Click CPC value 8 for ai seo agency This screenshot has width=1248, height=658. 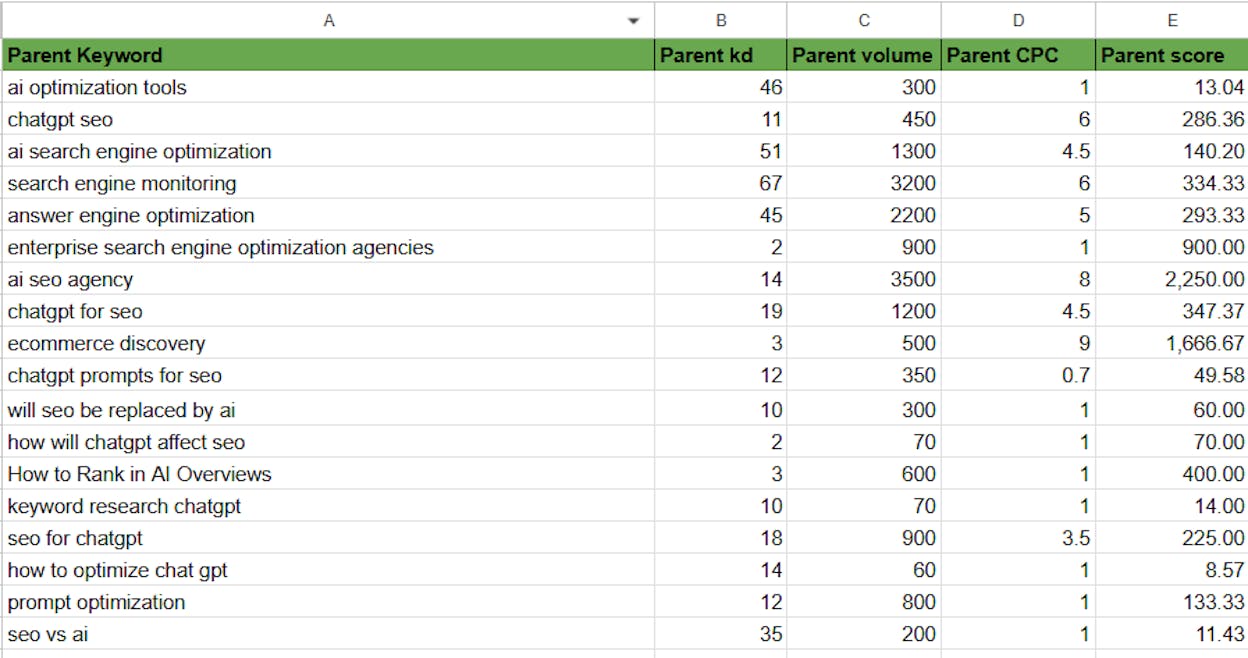1018,279
